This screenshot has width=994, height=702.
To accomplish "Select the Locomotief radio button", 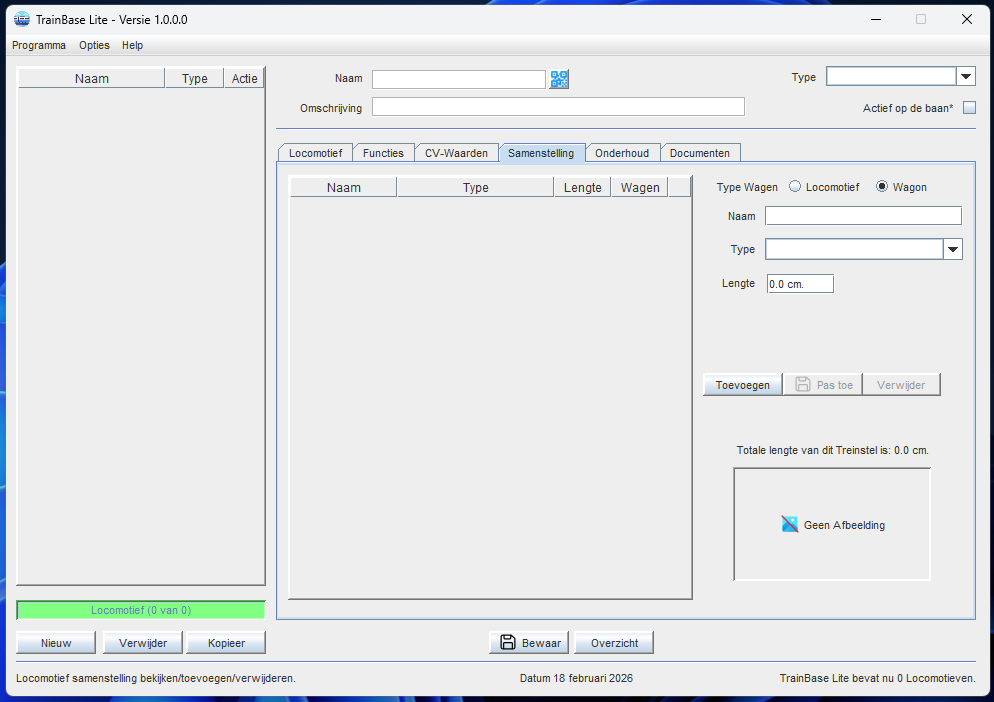I will [x=796, y=187].
